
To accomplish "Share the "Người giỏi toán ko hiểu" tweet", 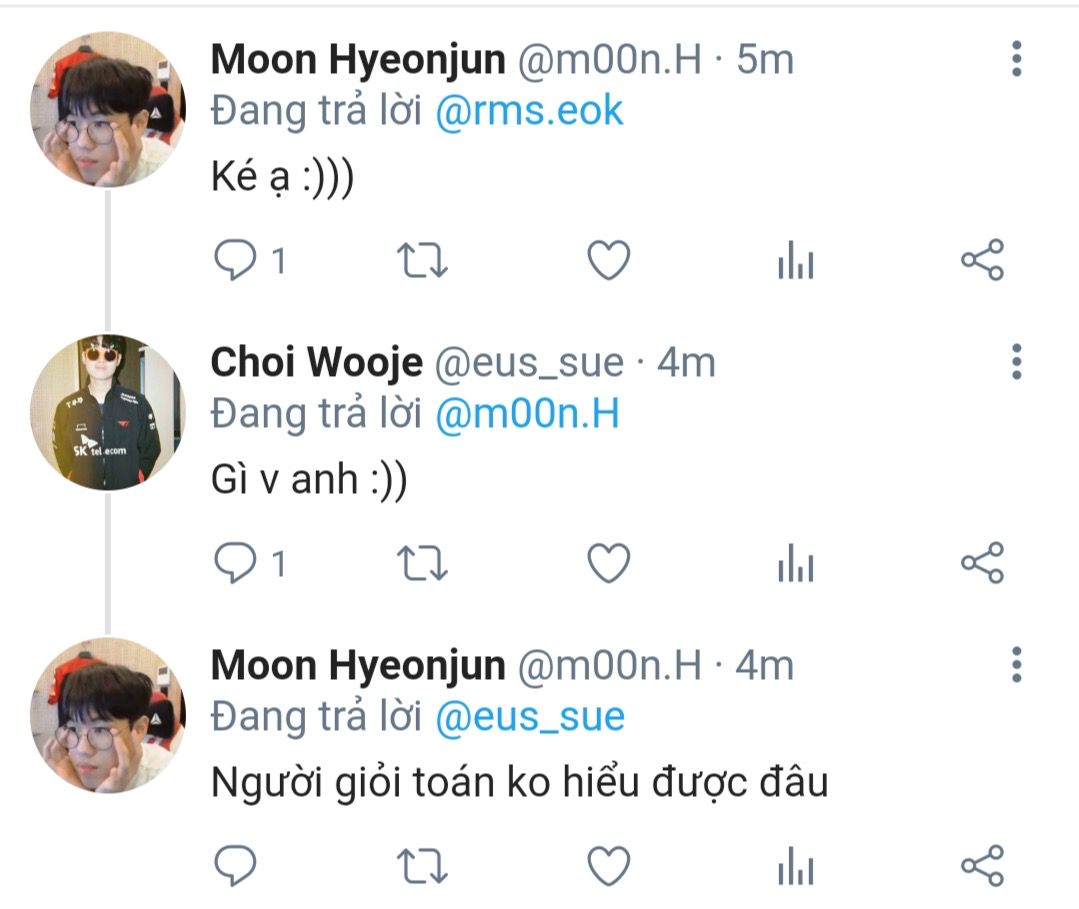I will point(982,866).
